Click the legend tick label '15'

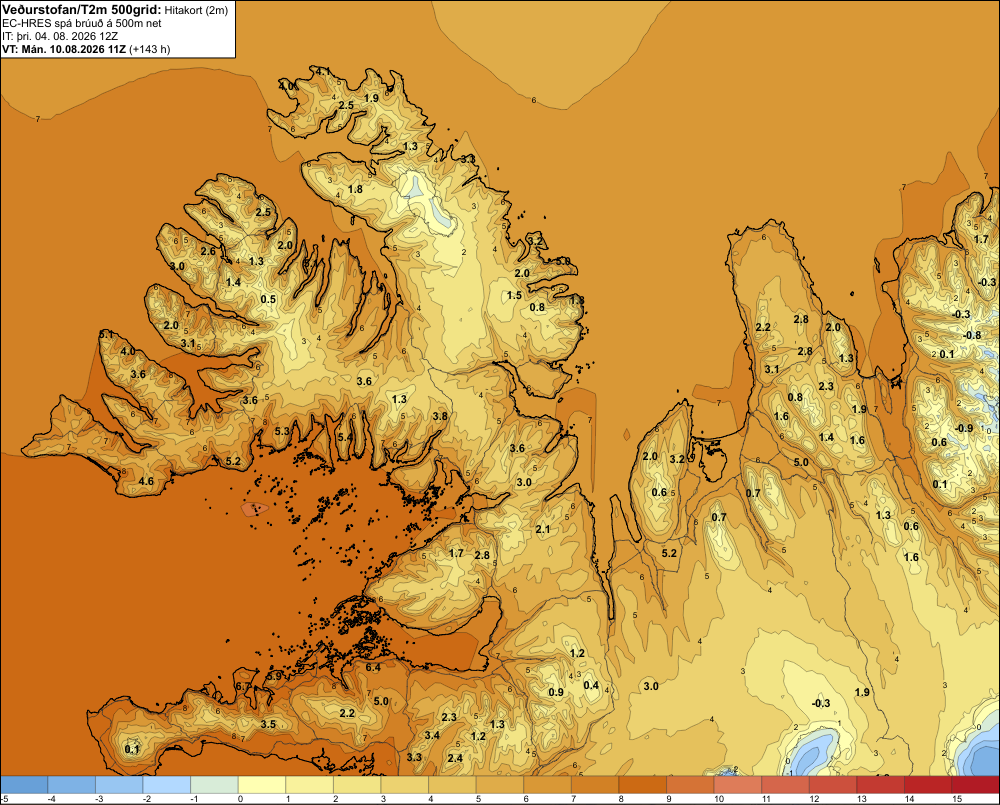[x=957, y=799]
